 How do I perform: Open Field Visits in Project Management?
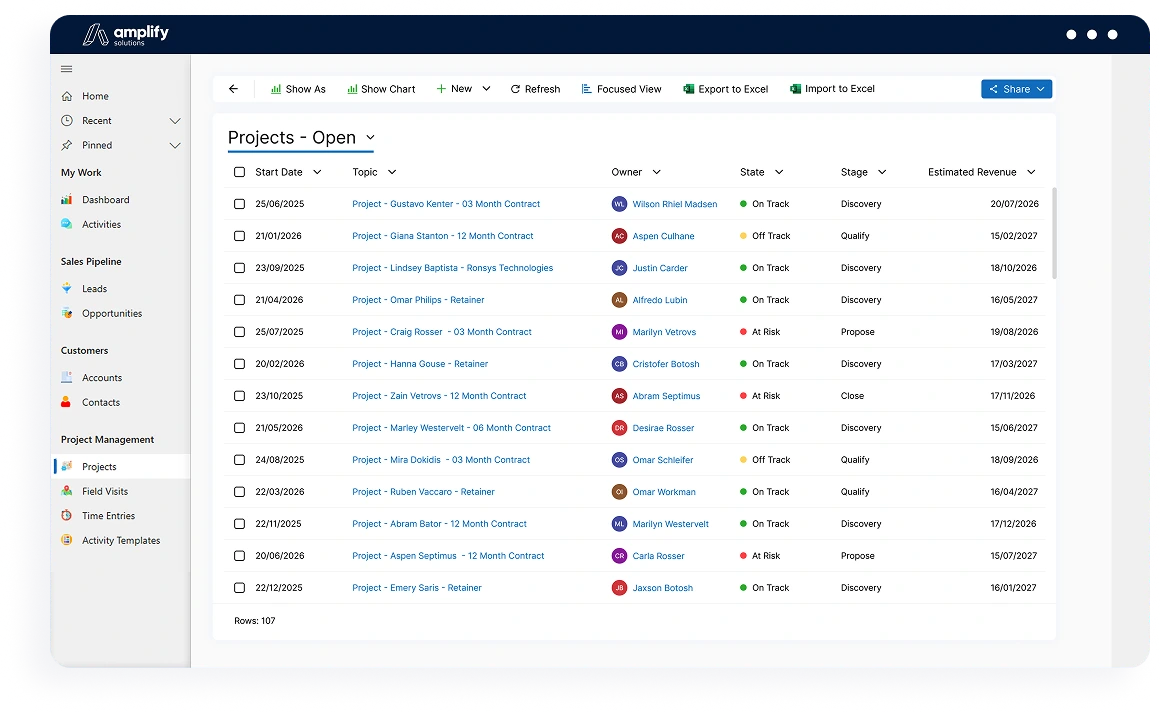click(105, 491)
